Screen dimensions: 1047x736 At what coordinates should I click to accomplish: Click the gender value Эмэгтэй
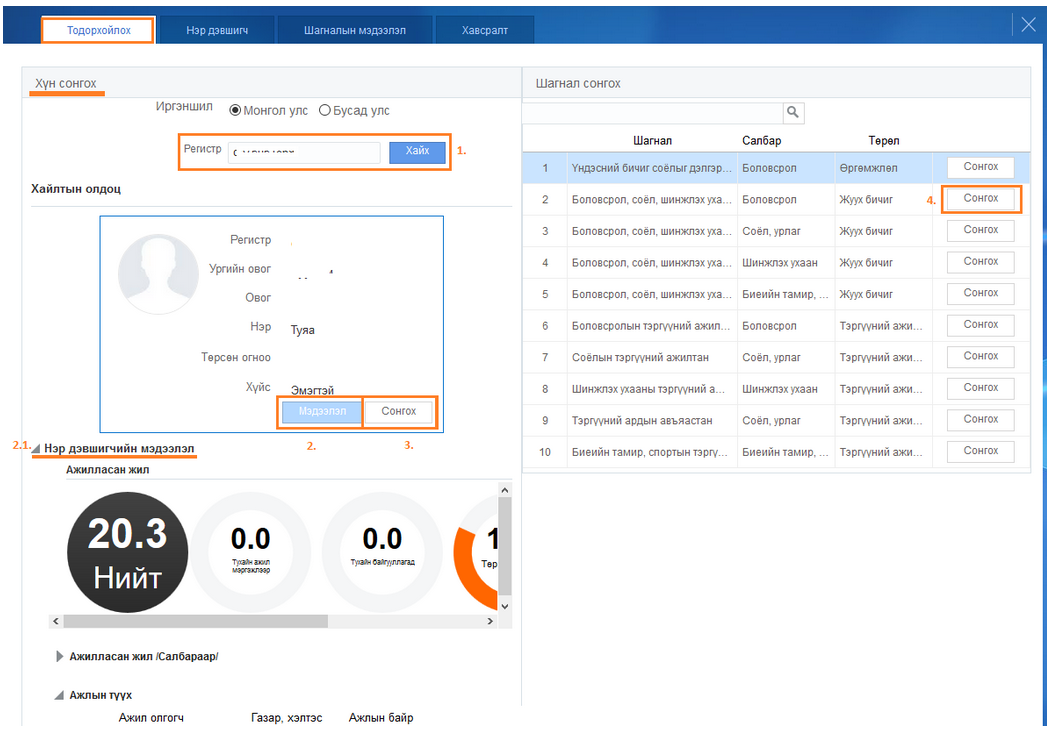pyautogui.click(x=312, y=390)
